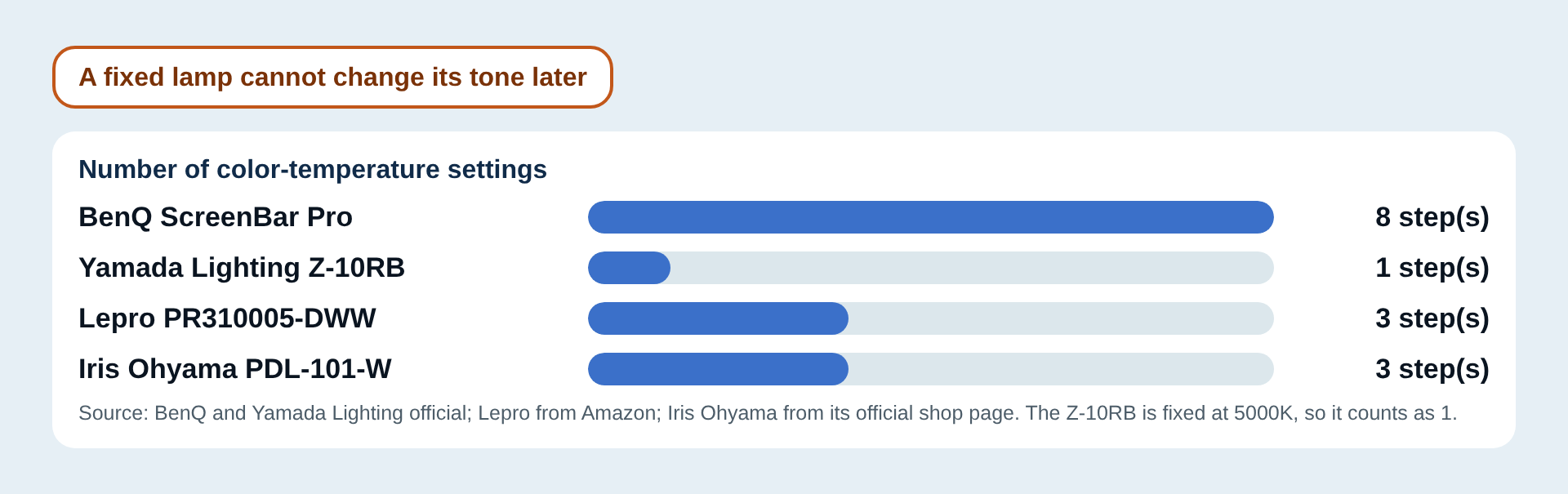The image size is (1568, 494).
Task: Click the '3 step(s)' value beside Iris Ohyama
Action: pyautogui.click(x=1432, y=369)
